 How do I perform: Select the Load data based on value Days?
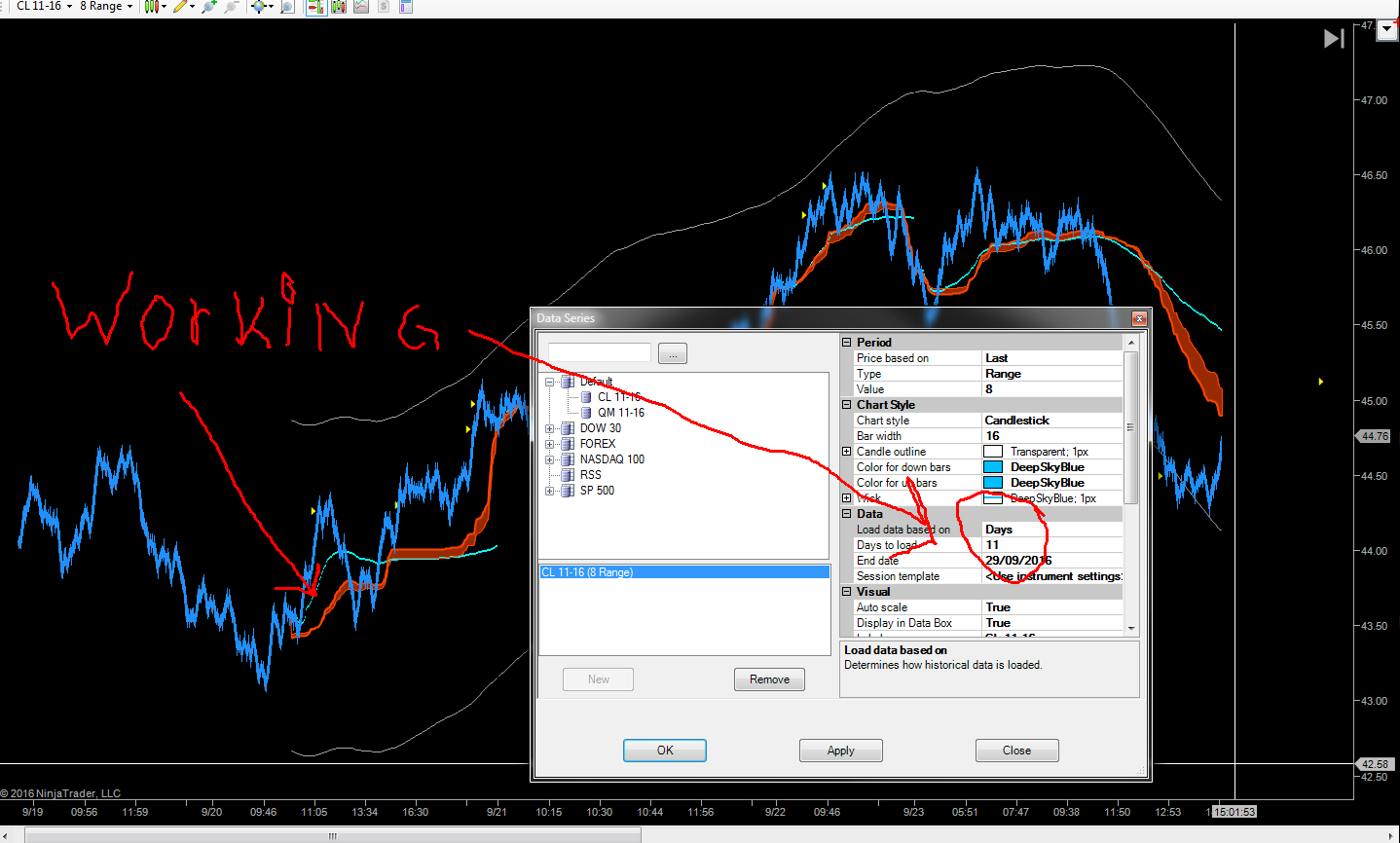(x=1053, y=530)
